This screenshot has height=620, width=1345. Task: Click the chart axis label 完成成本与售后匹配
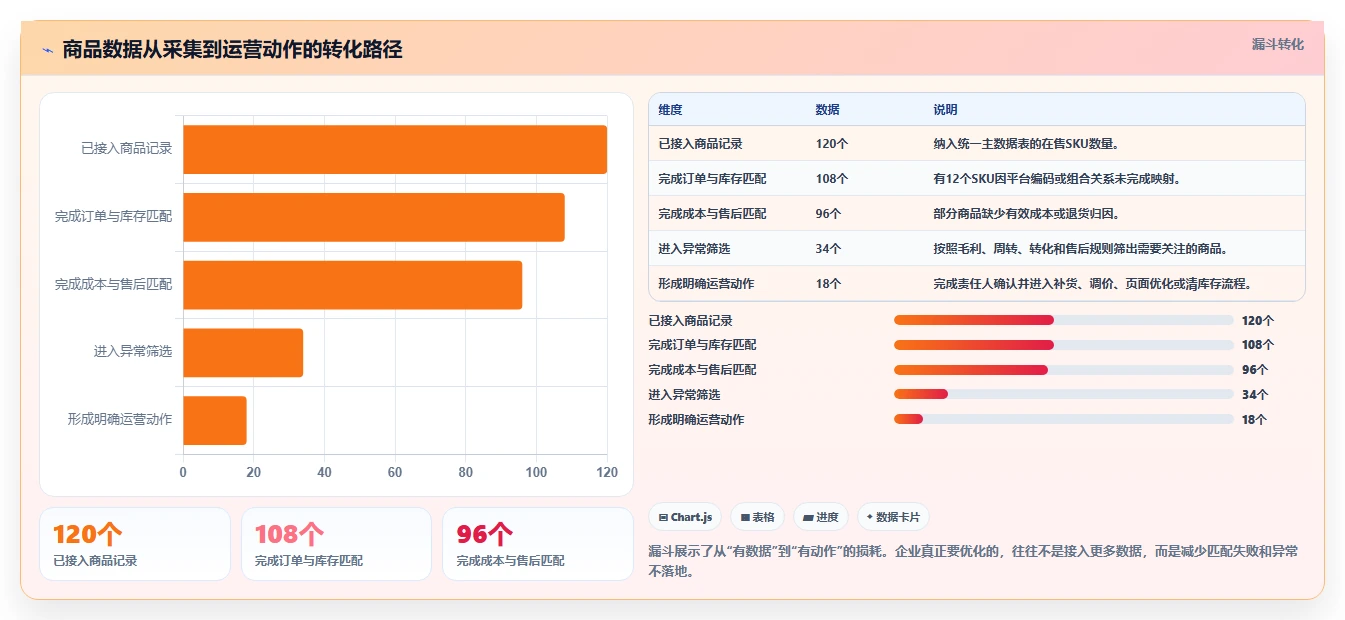pos(113,284)
